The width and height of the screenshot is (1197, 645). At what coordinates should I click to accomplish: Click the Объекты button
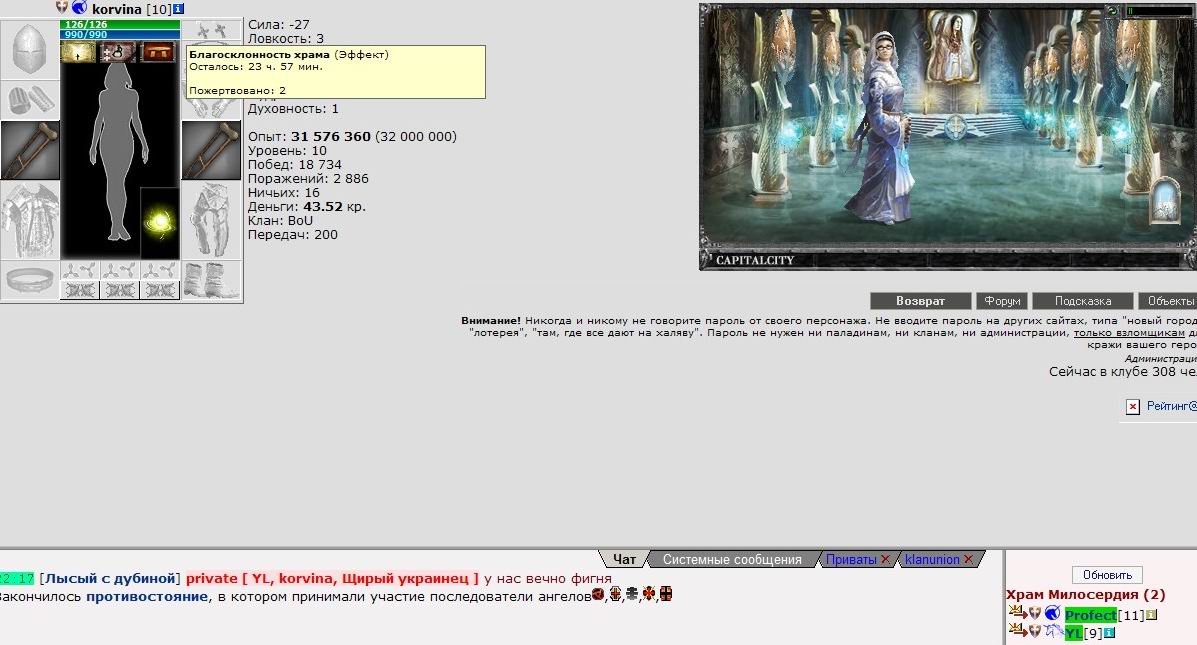point(1168,301)
